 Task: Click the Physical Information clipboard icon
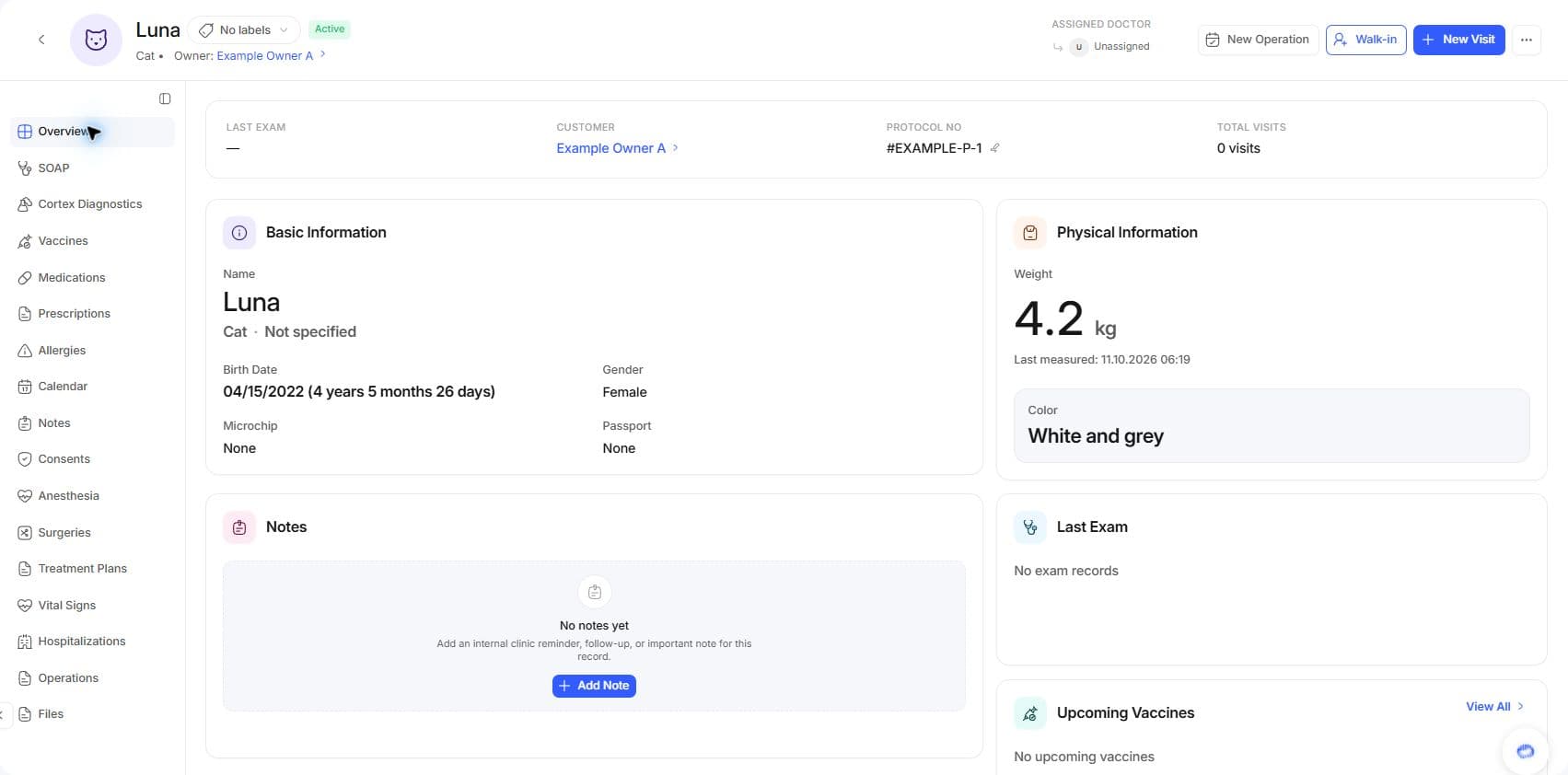pos(1030,233)
